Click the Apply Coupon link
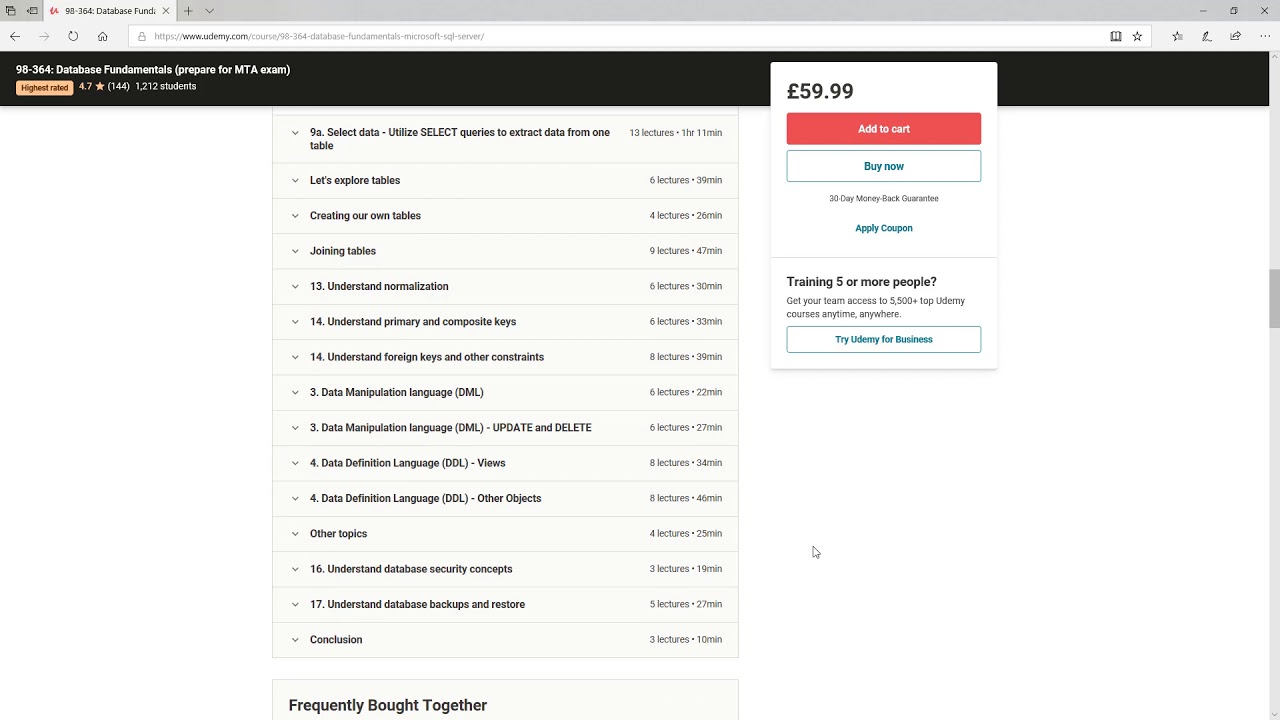 883,228
